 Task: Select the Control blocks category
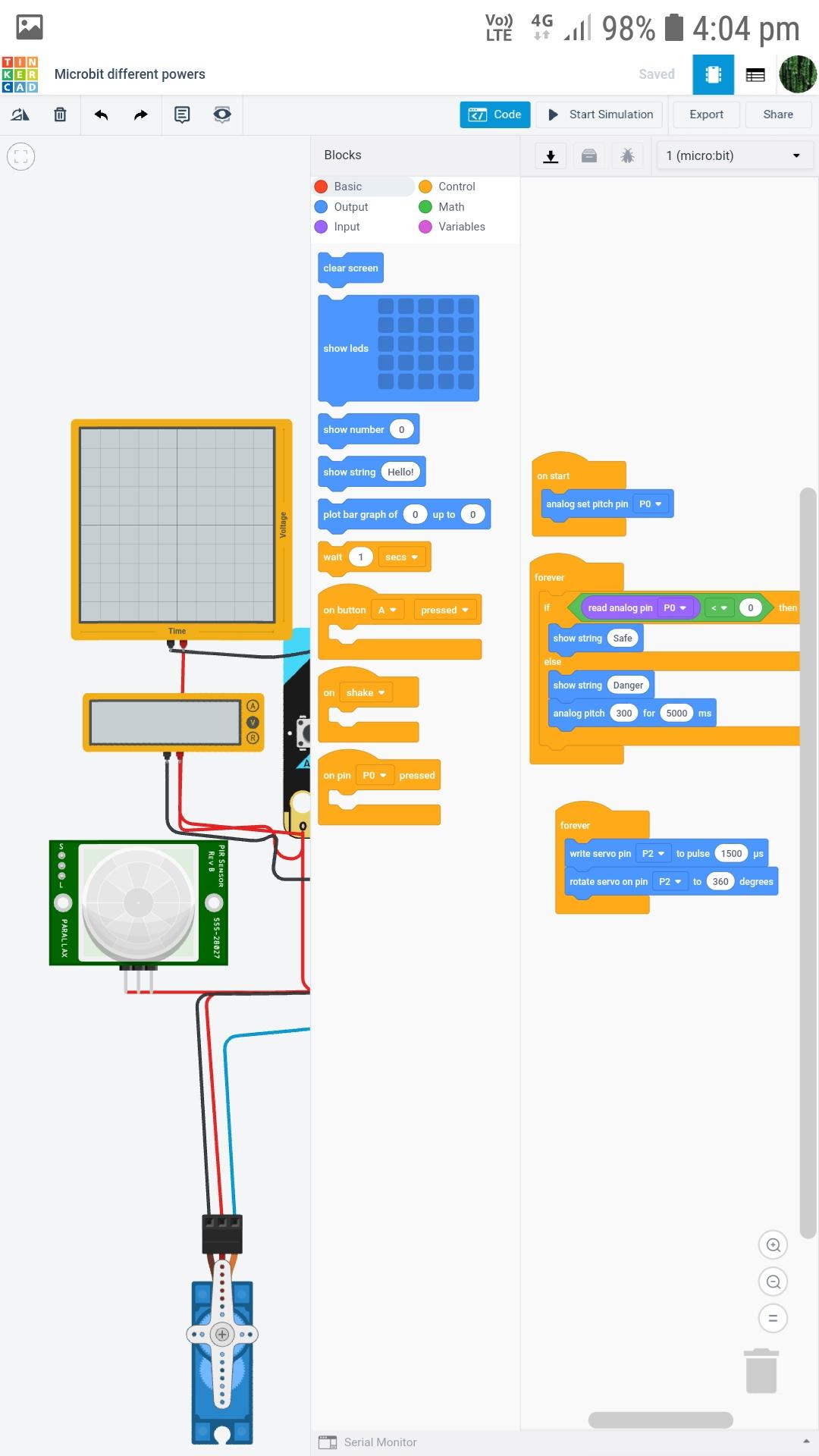click(447, 187)
